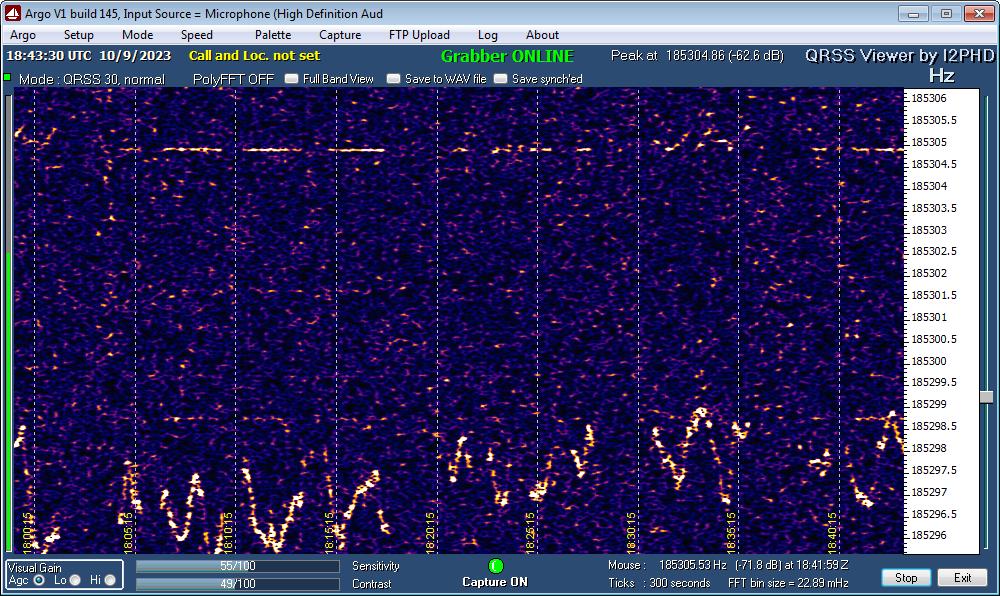The height and width of the screenshot is (596, 1000).
Task: Click the 18:05:15 time marker
Action: [x=128, y=532]
